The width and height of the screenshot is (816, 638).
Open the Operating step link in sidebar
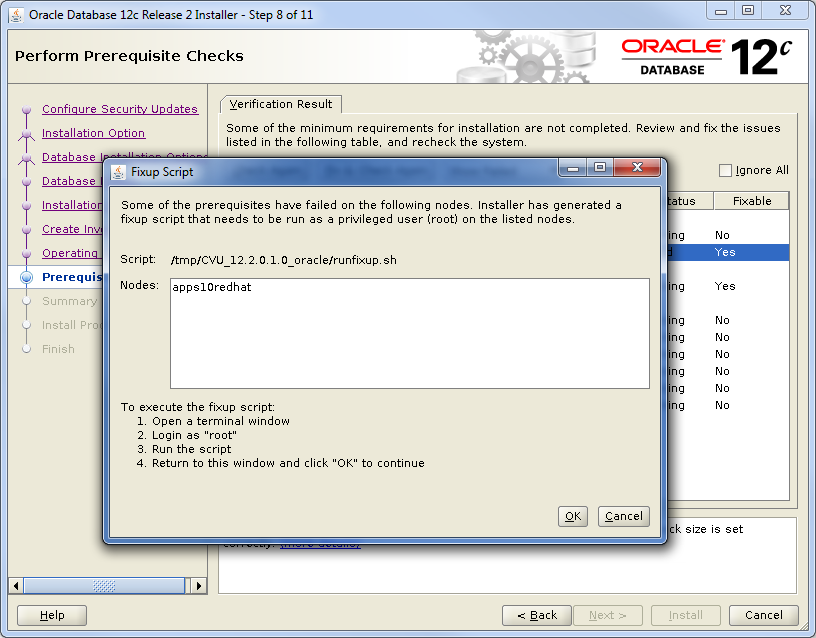[72, 253]
